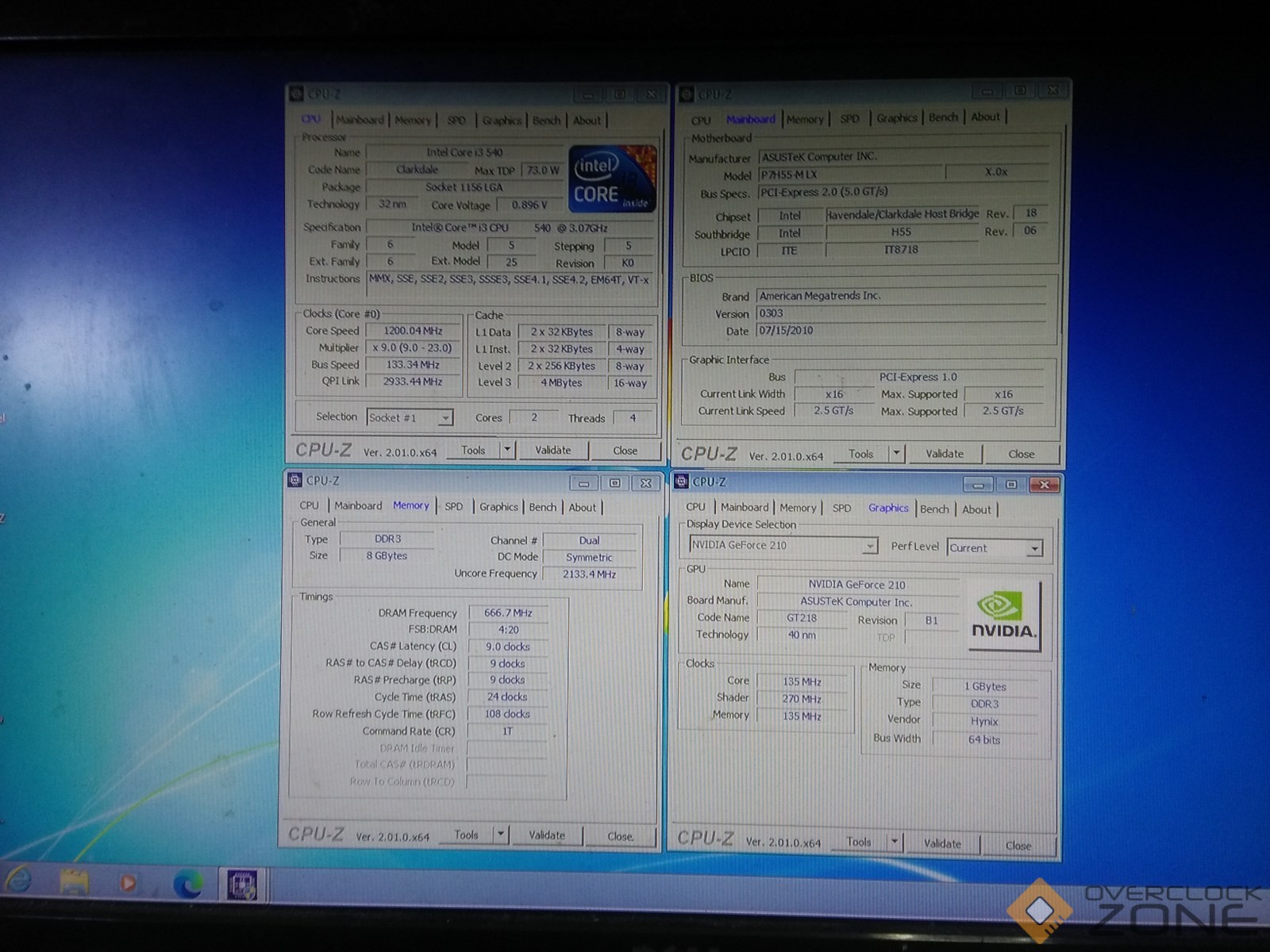Click Tools button in Mainboard window
1270x952 pixels.
(x=860, y=454)
